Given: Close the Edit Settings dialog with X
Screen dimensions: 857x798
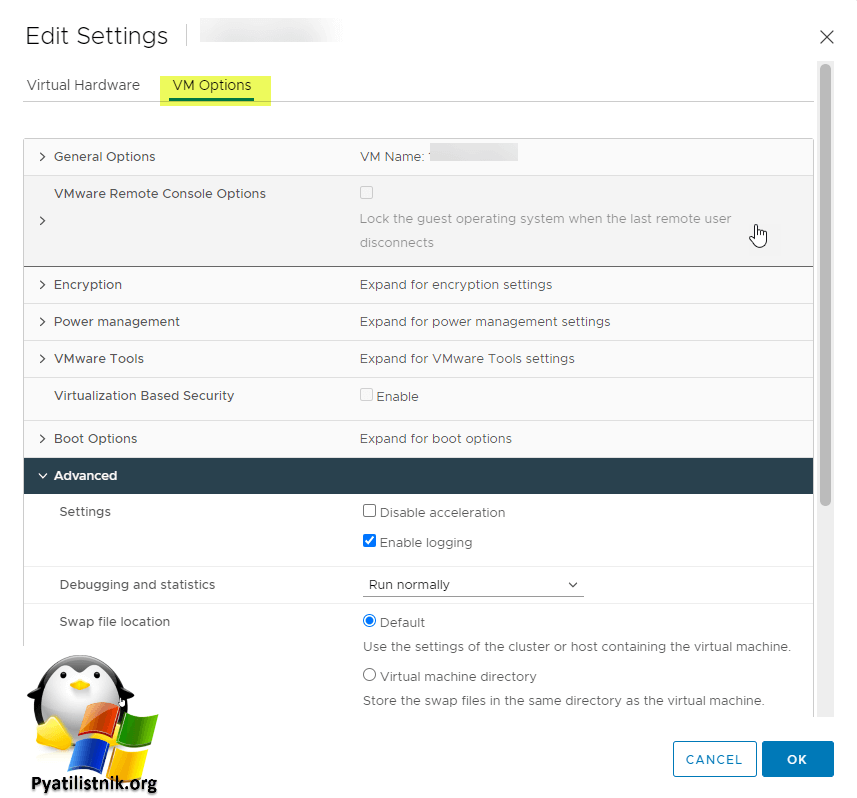Looking at the screenshot, I should pyautogui.click(x=826, y=37).
